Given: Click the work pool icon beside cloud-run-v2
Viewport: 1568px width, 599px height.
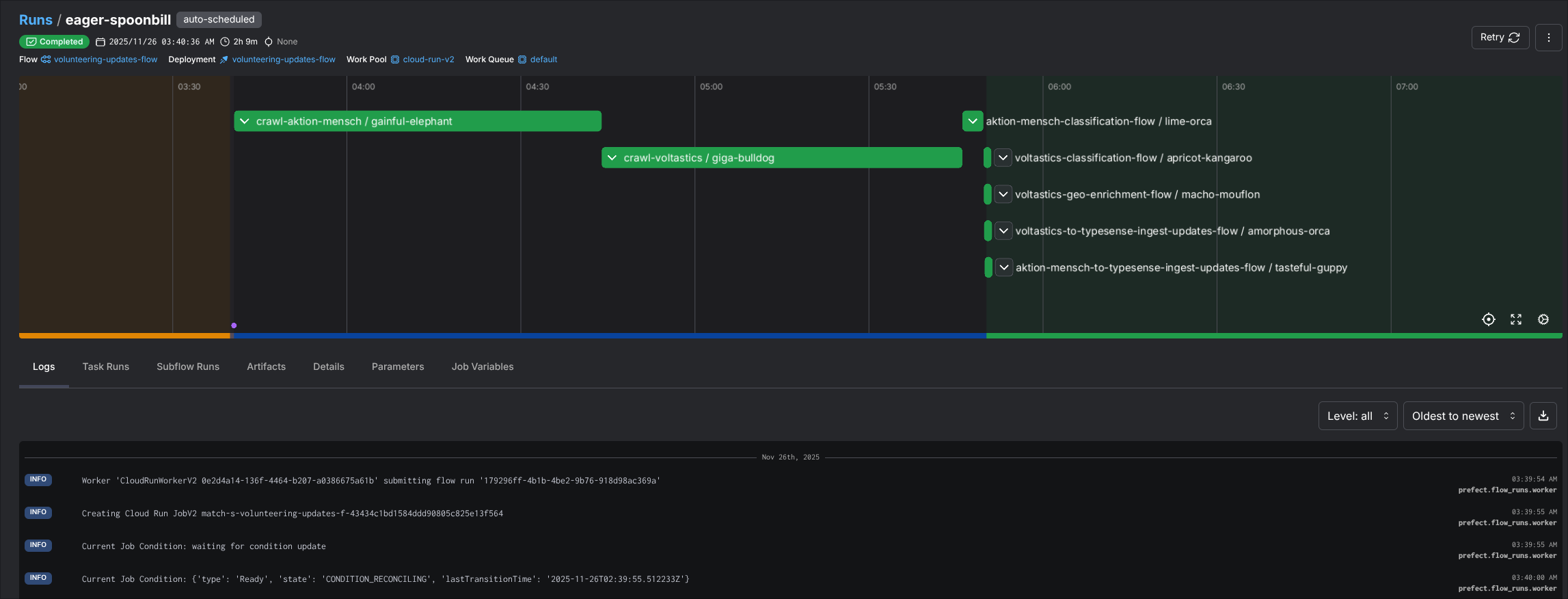Looking at the screenshot, I should coord(395,59).
